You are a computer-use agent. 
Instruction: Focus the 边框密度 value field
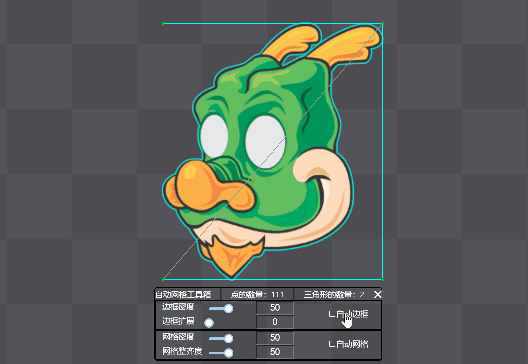275,308
